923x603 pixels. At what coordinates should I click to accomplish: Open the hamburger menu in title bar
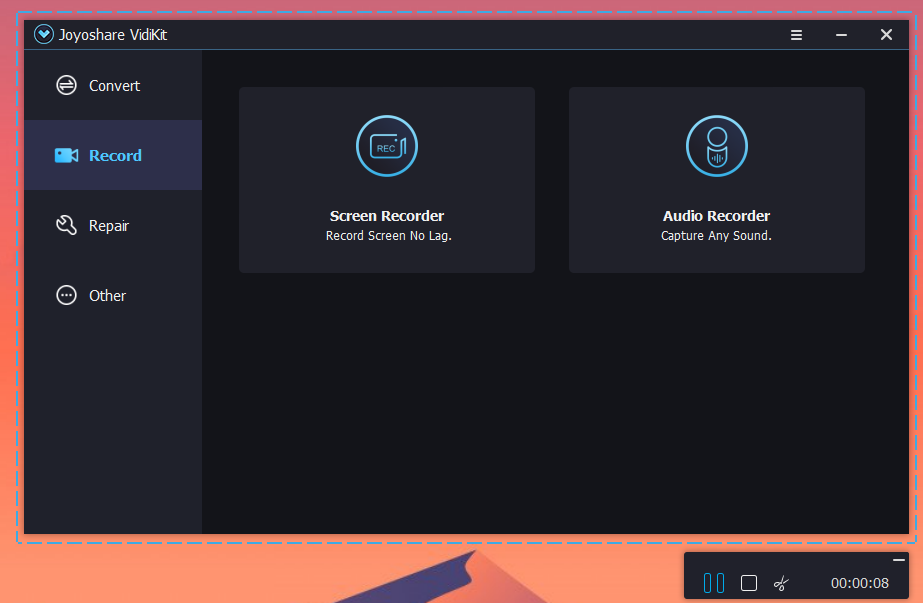tap(796, 35)
